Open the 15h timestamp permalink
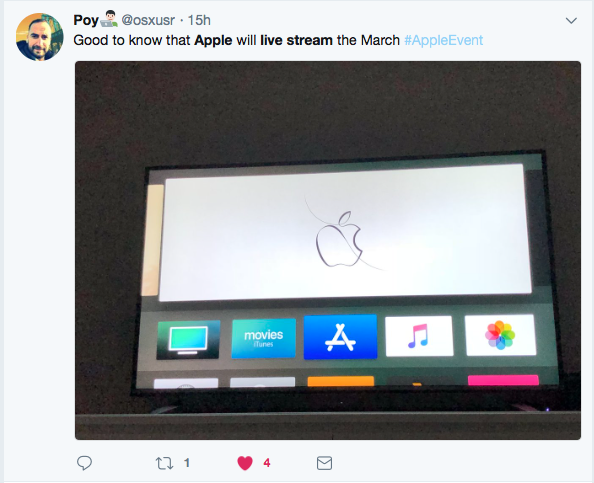594x483 pixels. [x=199, y=20]
